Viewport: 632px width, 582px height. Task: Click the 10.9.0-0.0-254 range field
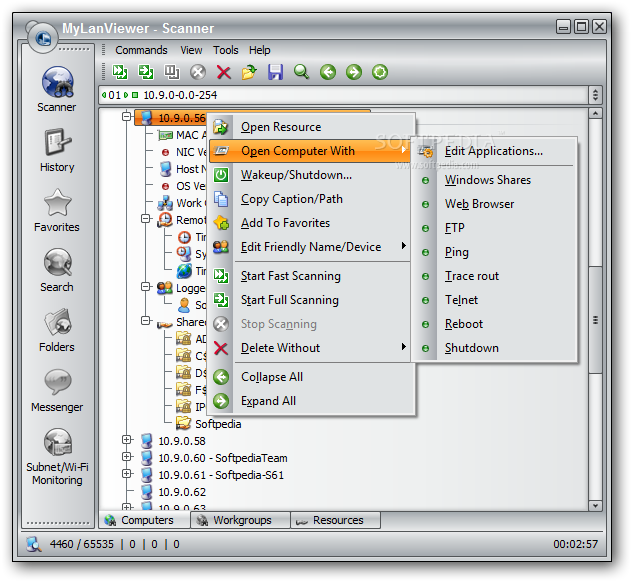(343, 95)
